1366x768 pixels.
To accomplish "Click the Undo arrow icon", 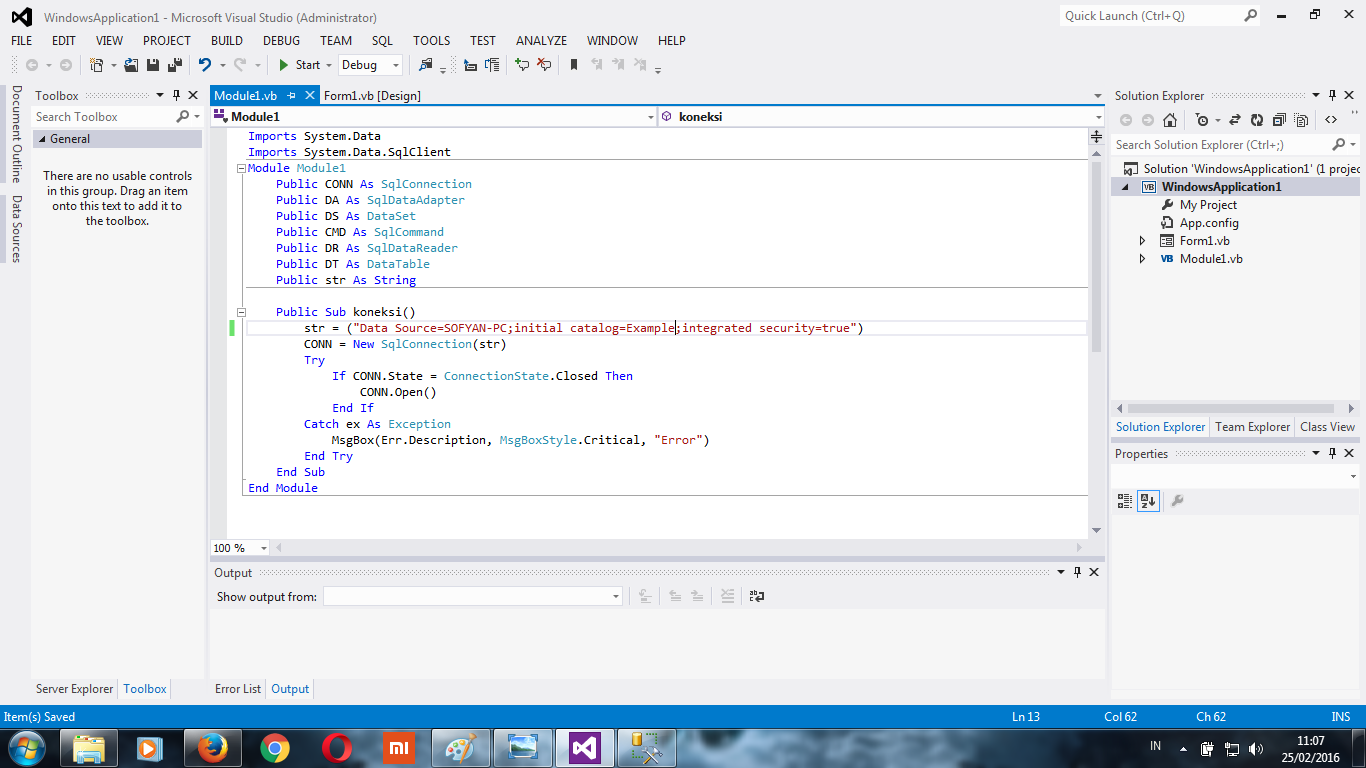I will (x=204, y=65).
